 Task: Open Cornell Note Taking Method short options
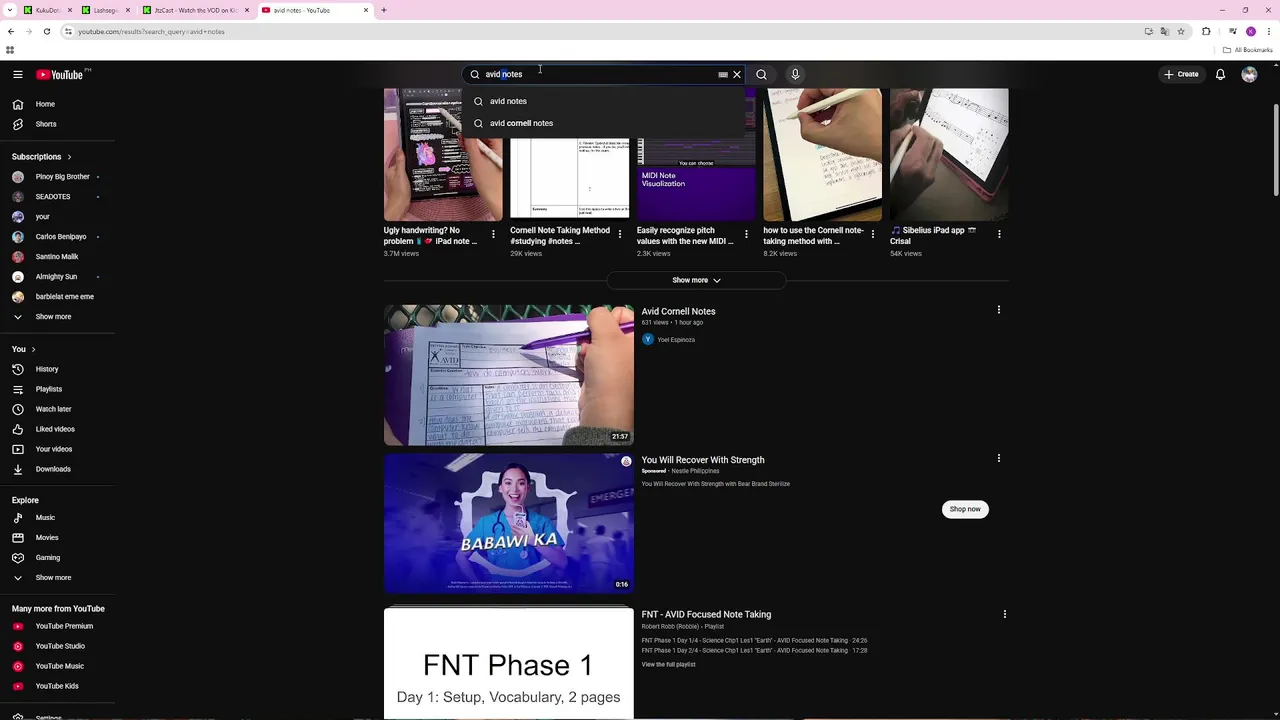[619, 234]
